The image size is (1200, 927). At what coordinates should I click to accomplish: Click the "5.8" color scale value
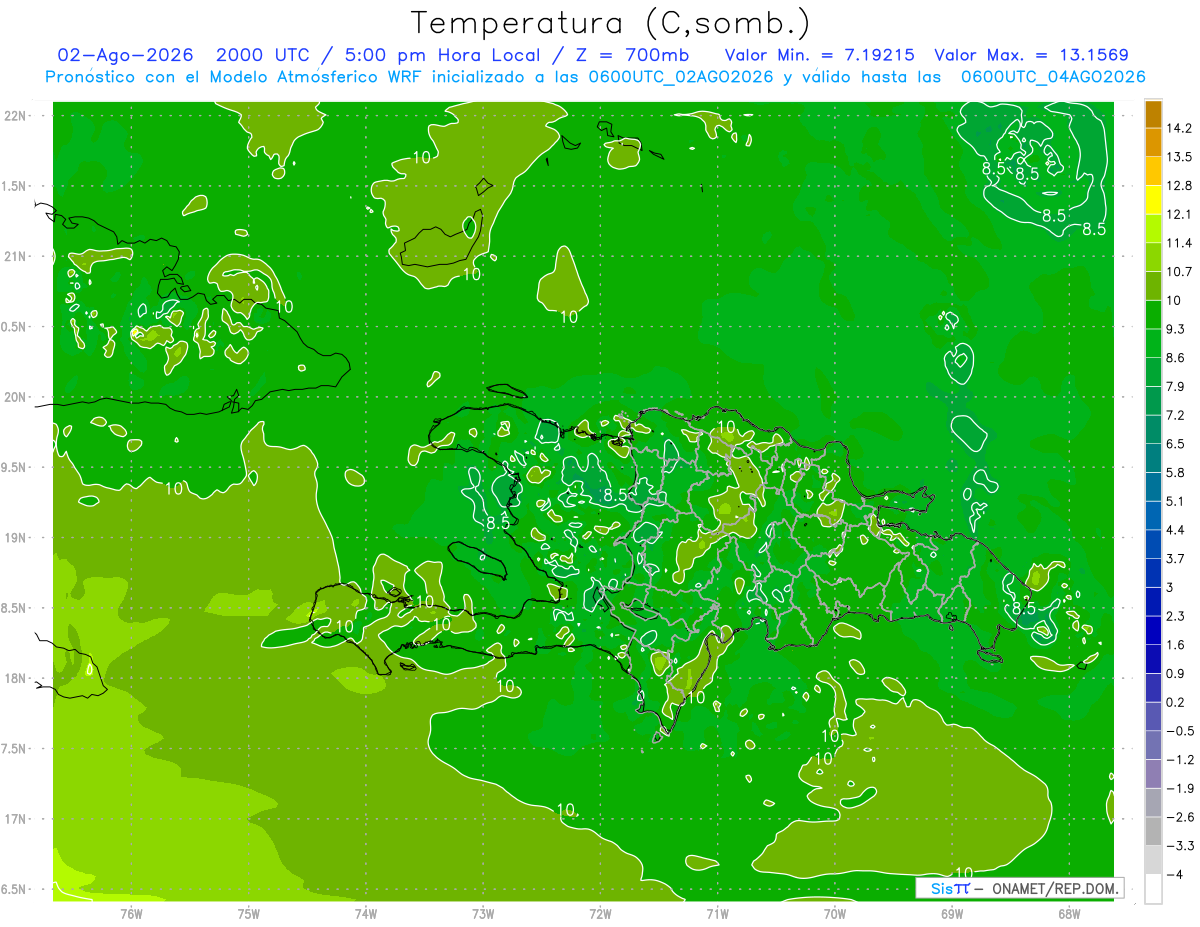tap(1176, 472)
